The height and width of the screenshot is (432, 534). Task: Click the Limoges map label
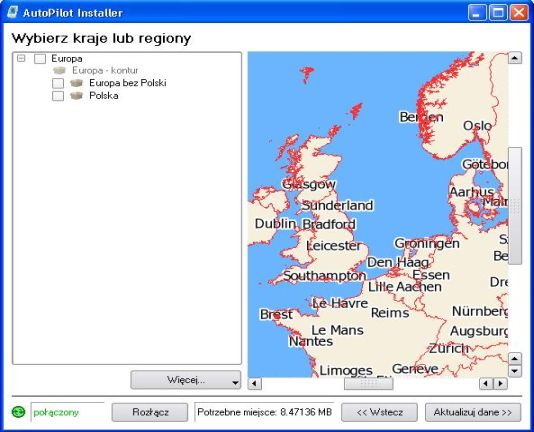346,370
